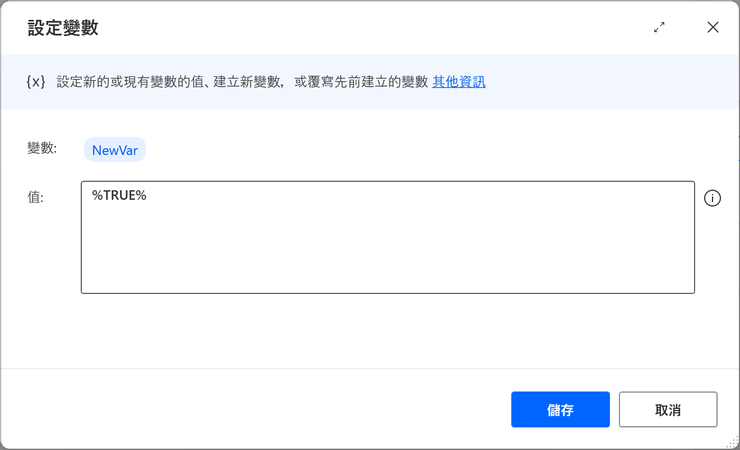
Task: Save the variable with 儲存
Action: [x=560, y=409]
